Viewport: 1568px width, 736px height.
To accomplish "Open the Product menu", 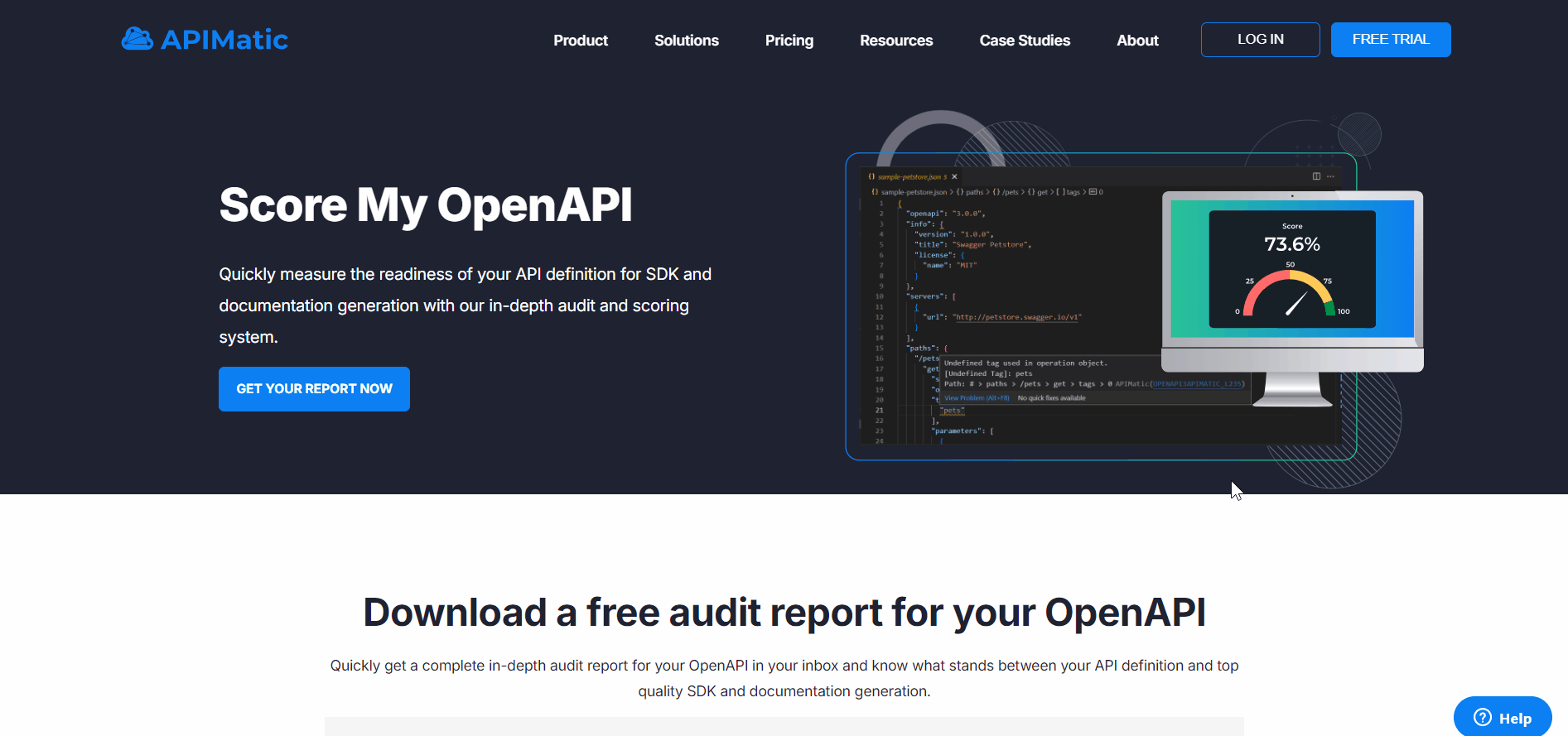I will coord(581,41).
